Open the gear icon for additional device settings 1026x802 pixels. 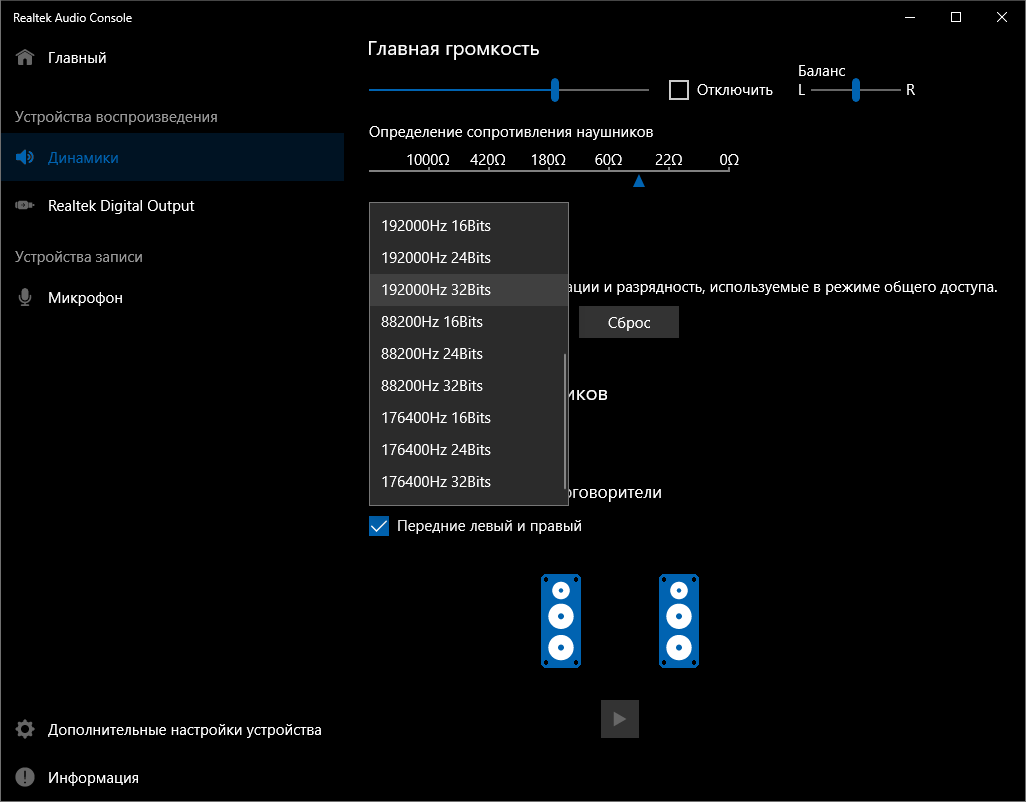point(26,730)
